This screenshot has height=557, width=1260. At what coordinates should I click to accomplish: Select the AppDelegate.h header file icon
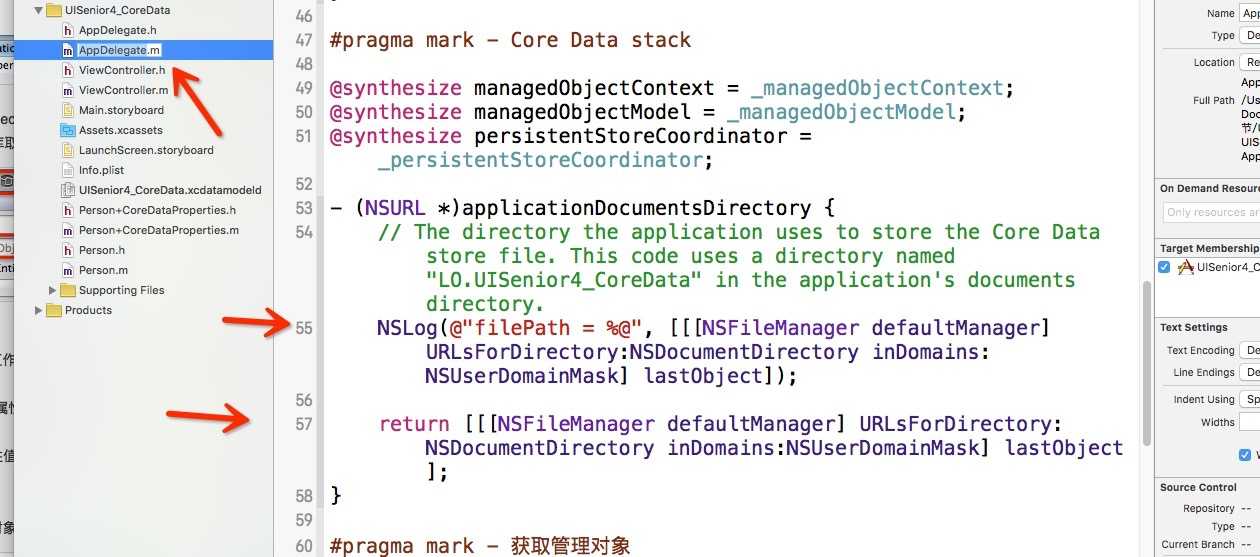tap(68, 30)
